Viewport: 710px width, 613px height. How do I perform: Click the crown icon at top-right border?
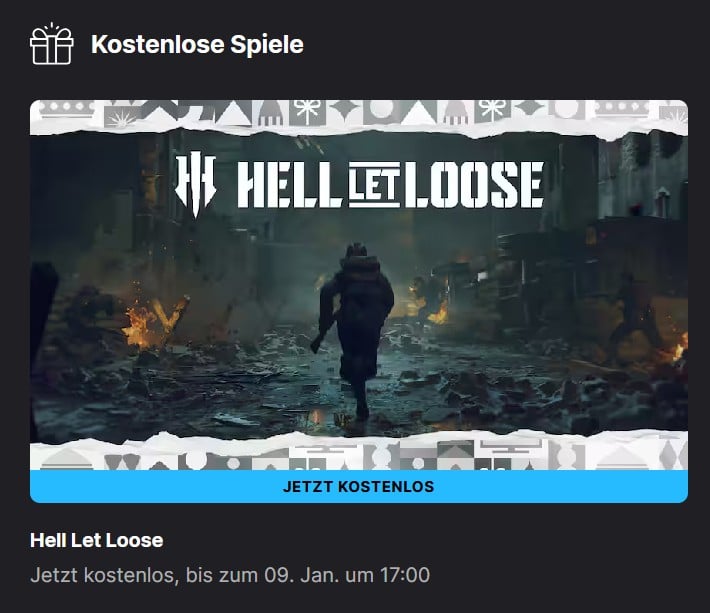point(623,109)
